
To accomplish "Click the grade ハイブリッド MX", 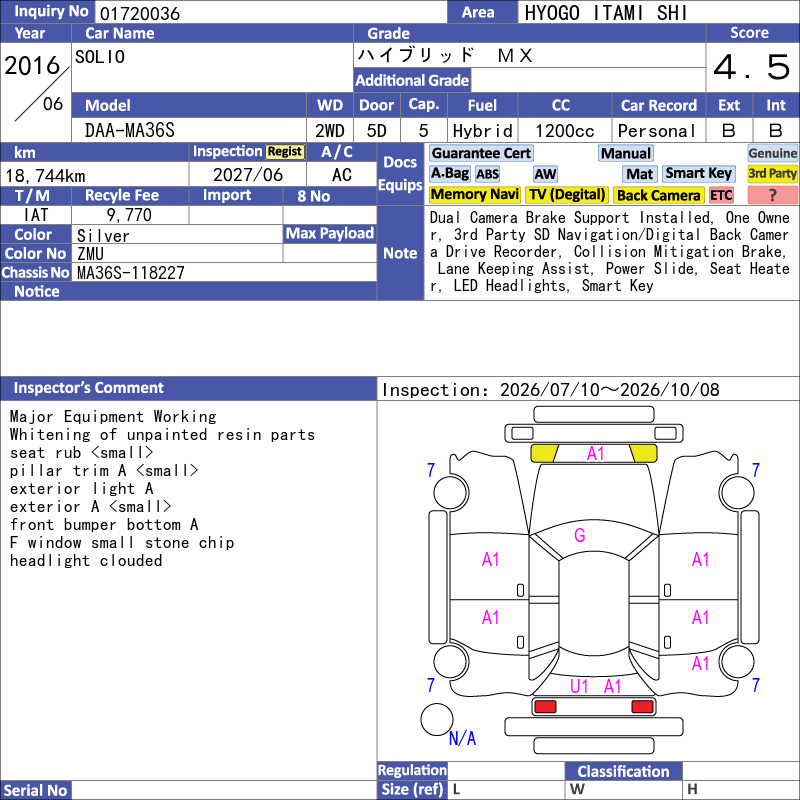I will [445, 55].
